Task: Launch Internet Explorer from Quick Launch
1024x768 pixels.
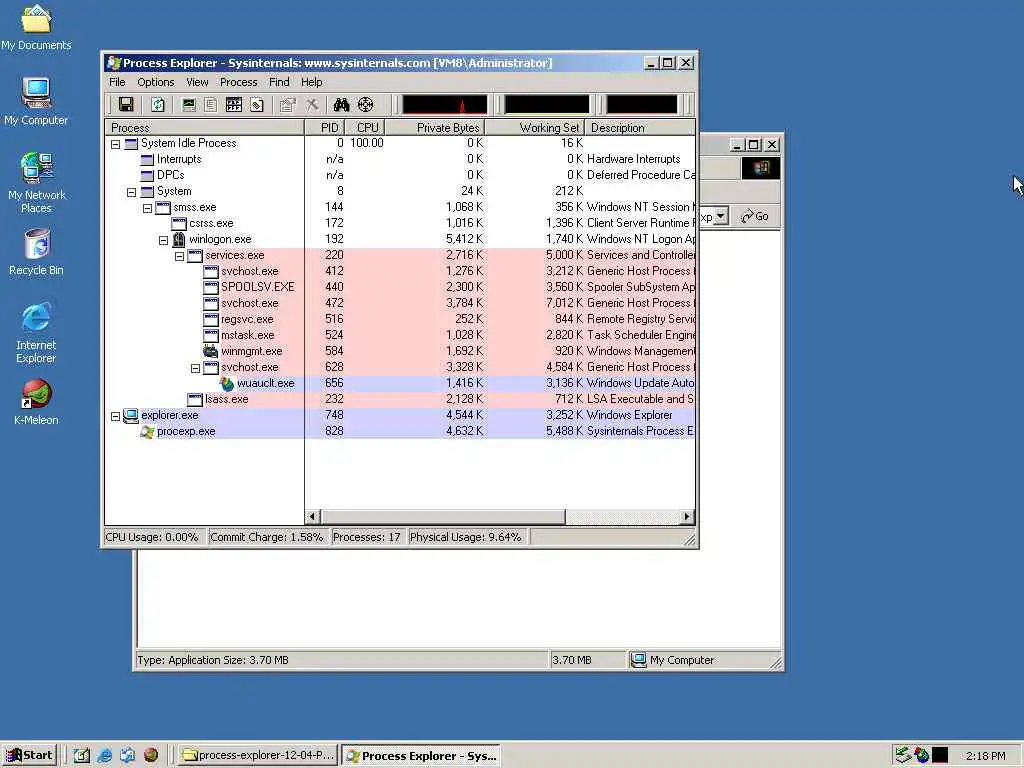Action: coord(104,755)
